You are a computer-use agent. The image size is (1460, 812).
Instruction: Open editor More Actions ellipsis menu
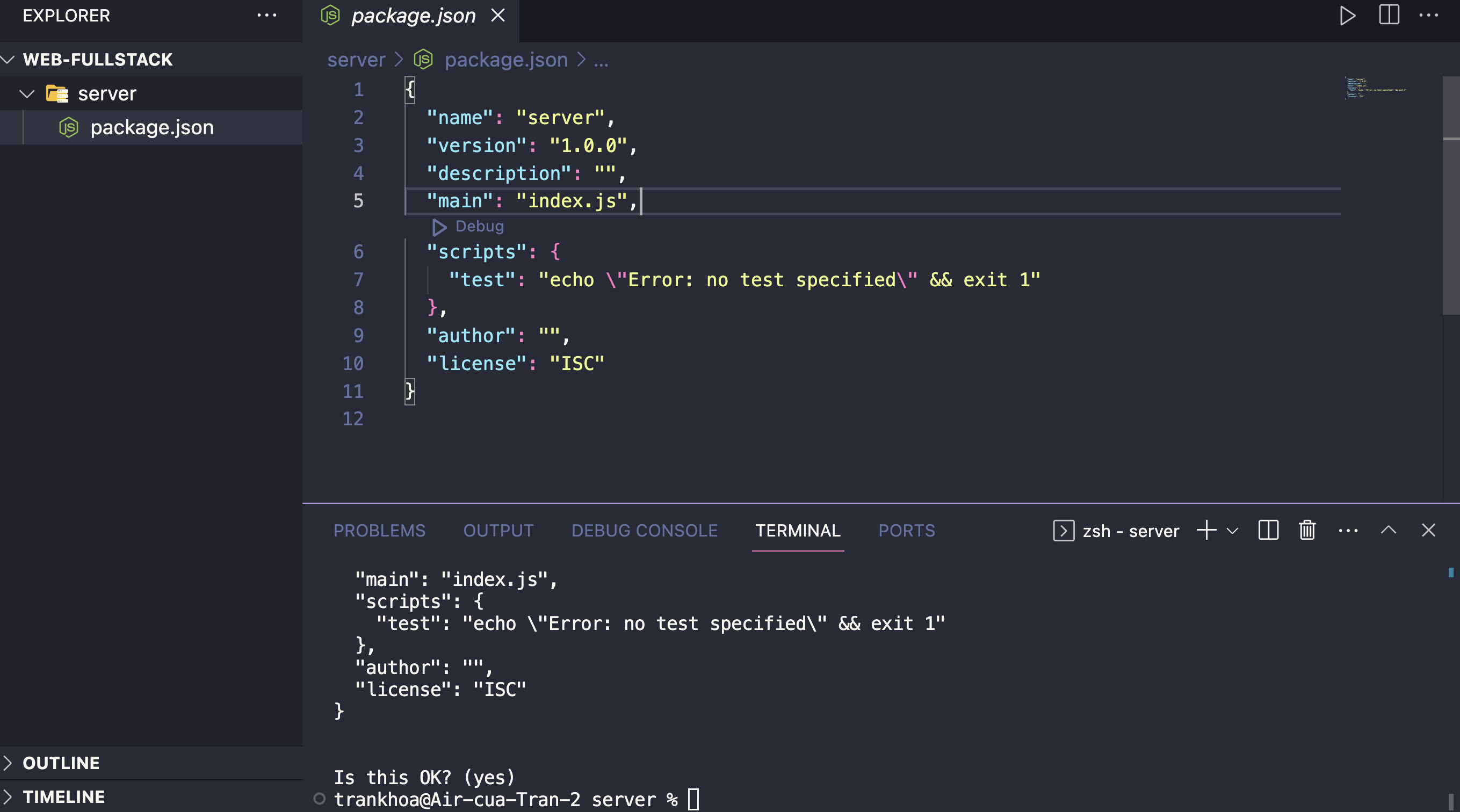pos(1428,15)
